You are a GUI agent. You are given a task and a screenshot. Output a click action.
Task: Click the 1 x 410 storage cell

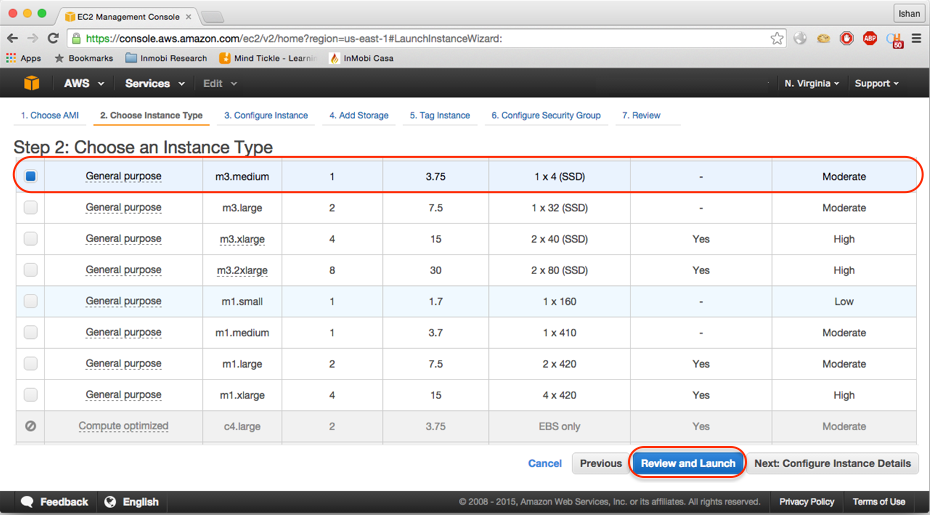coord(559,333)
